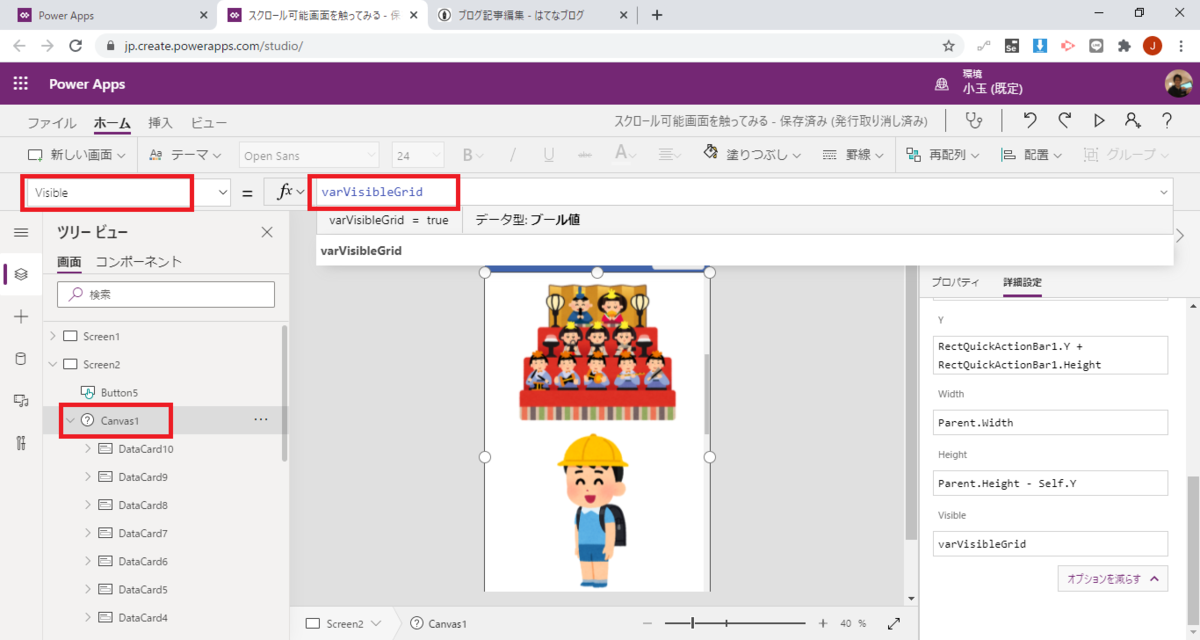
Task: Switch to the Properties tab in right panel
Action: point(955,282)
